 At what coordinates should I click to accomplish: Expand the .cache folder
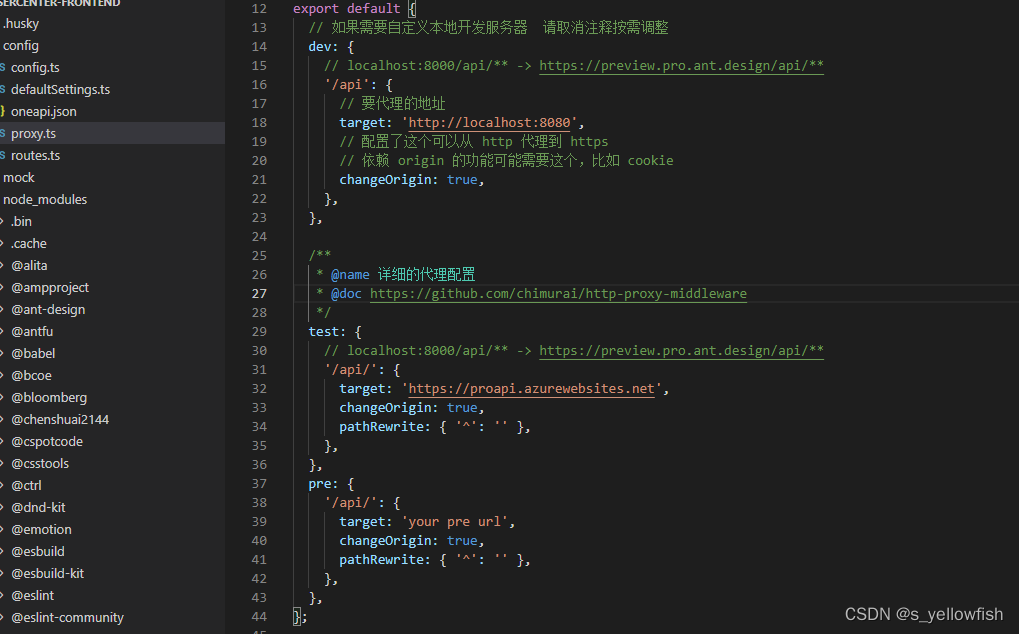coord(29,244)
